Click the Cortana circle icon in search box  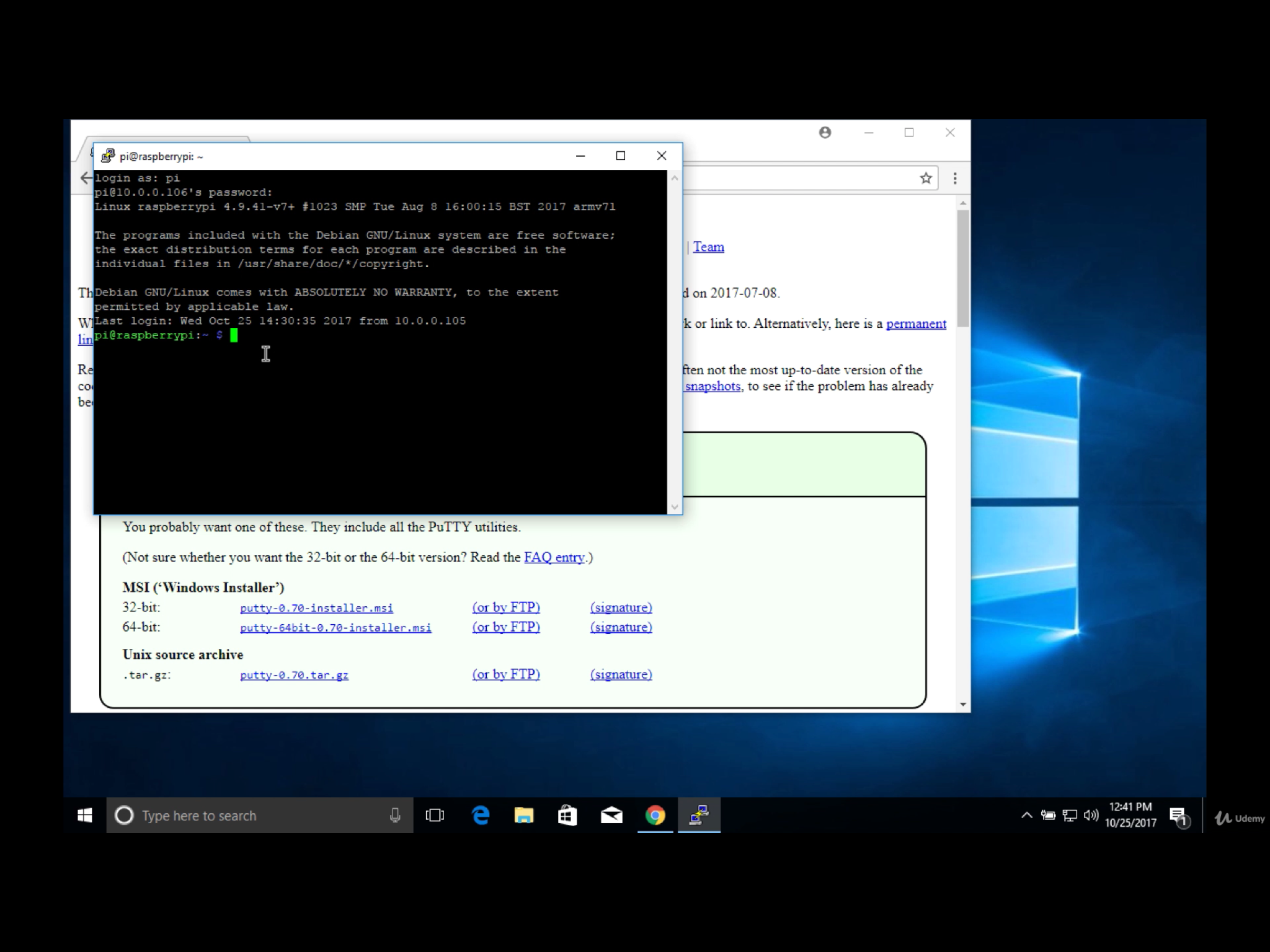click(x=124, y=815)
